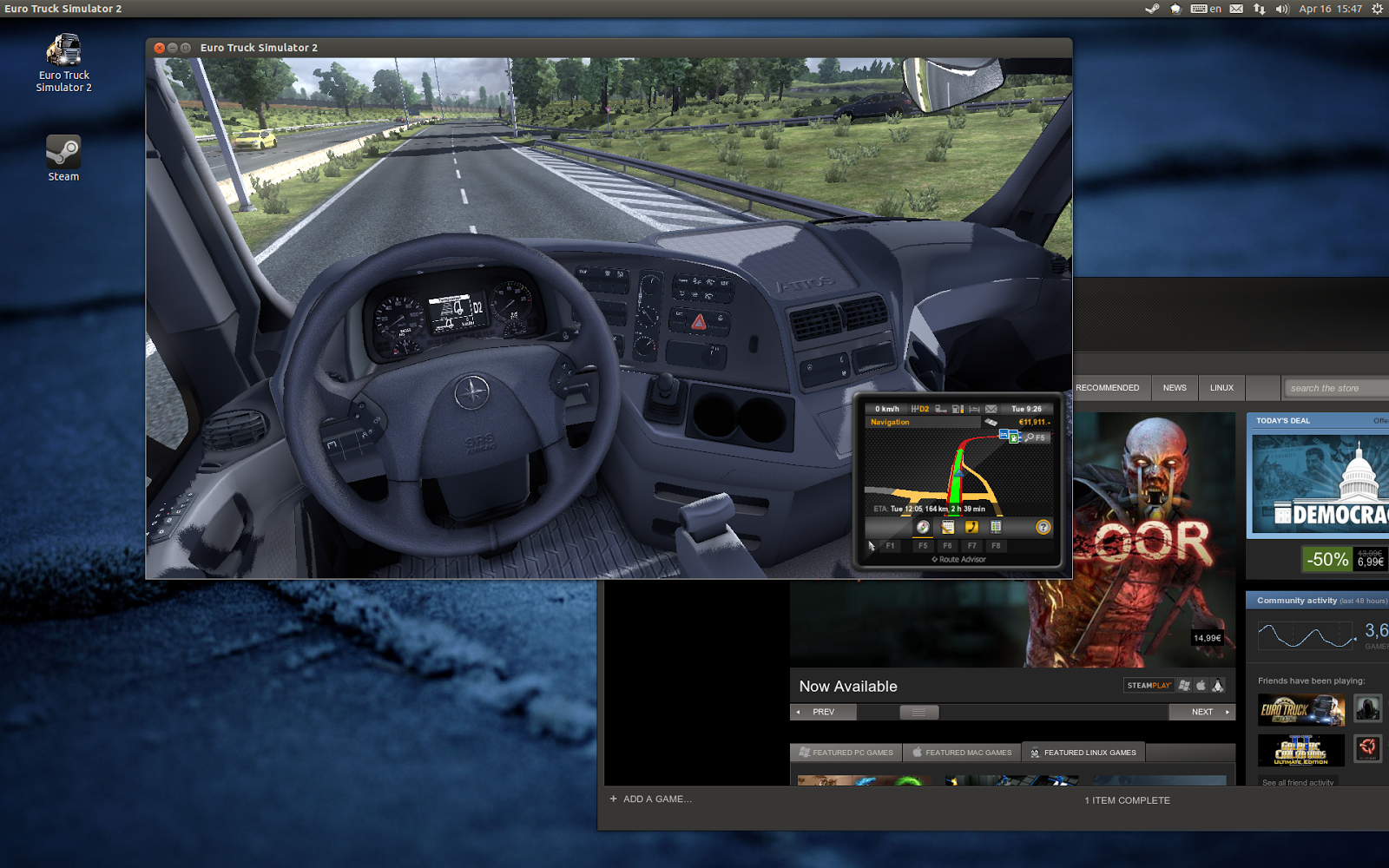Image resolution: width=1389 pixels, height=868 pixels.
Task: Click the fuel gauge indicator icon
Action: pos(958,409)
